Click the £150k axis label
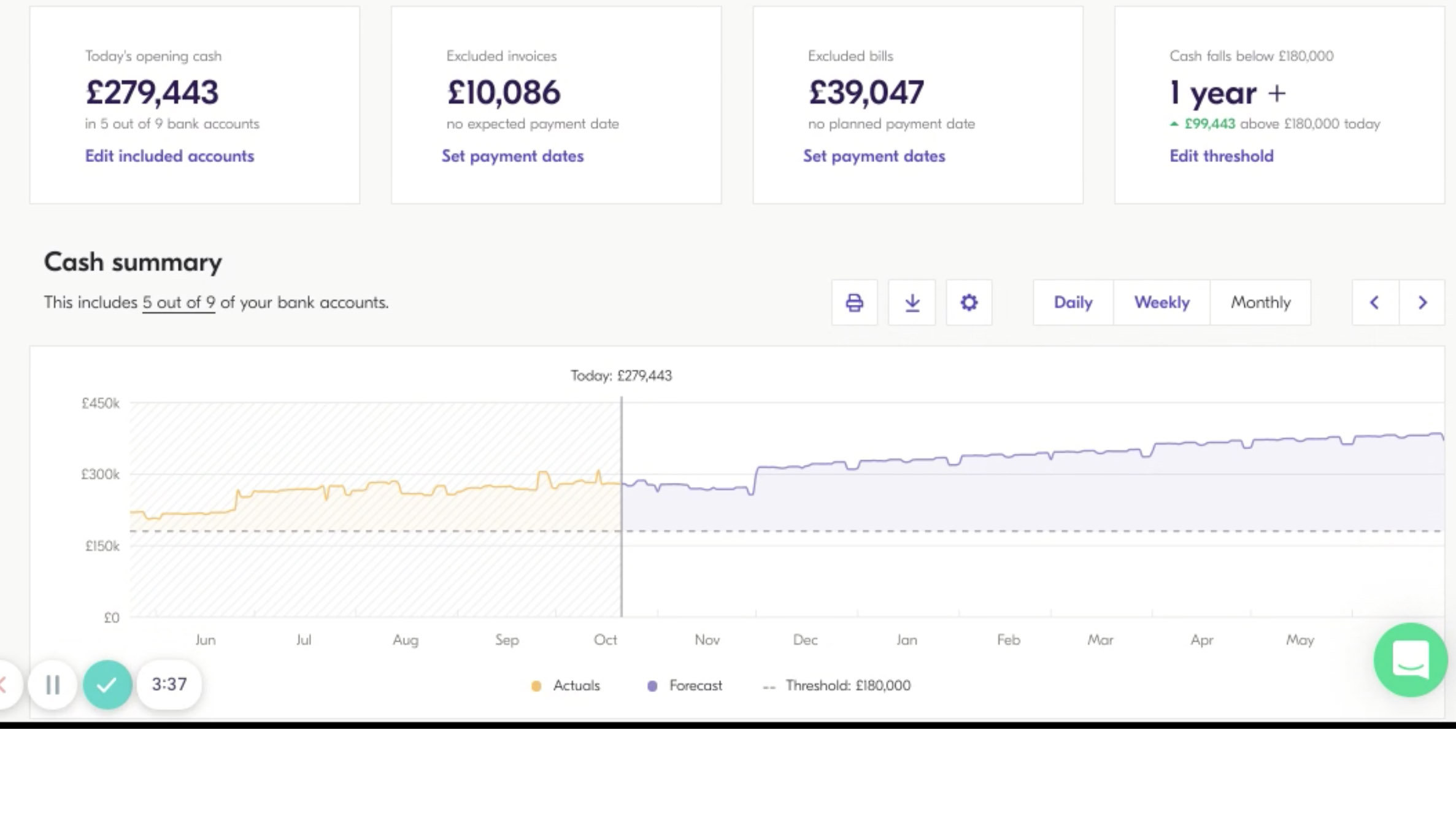Screen dimensions: 1456x819 (x=102, y=546)
